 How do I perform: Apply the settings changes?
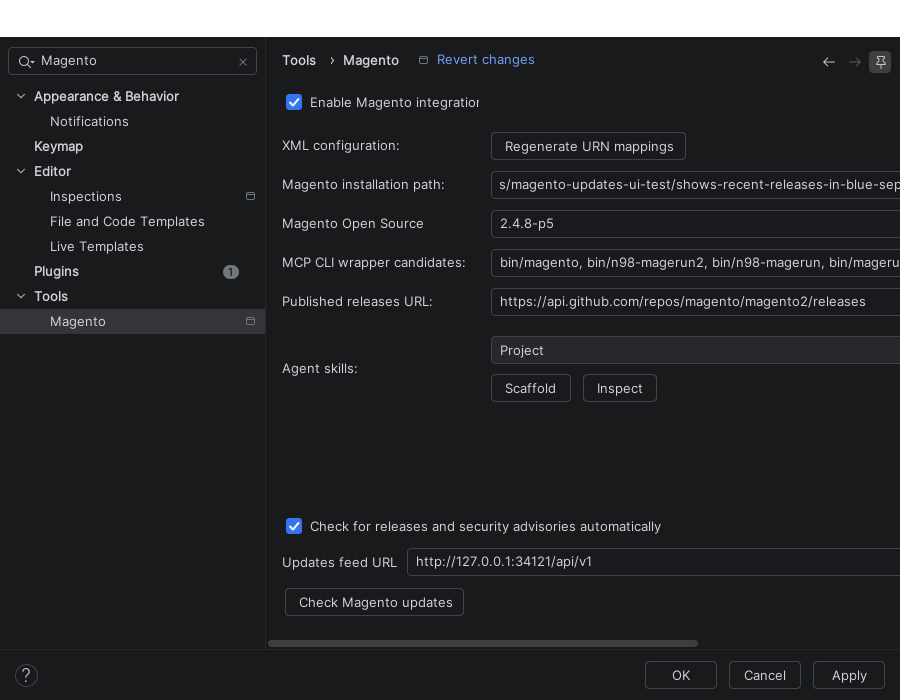tap(849, 675)
